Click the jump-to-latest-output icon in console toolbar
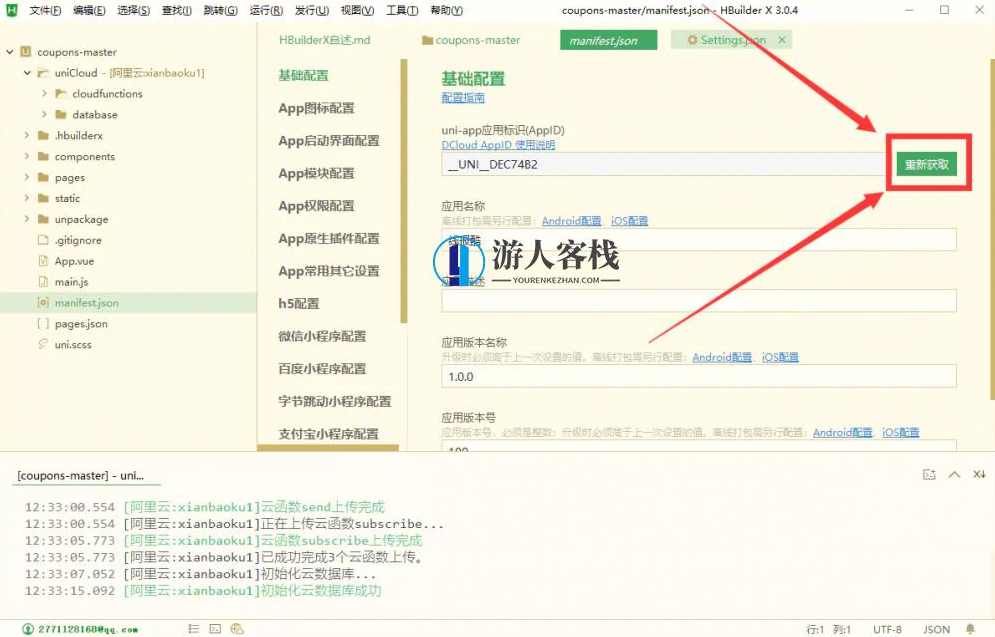The height and width of the screenshot is (637, 995). [x=978, y=474]
